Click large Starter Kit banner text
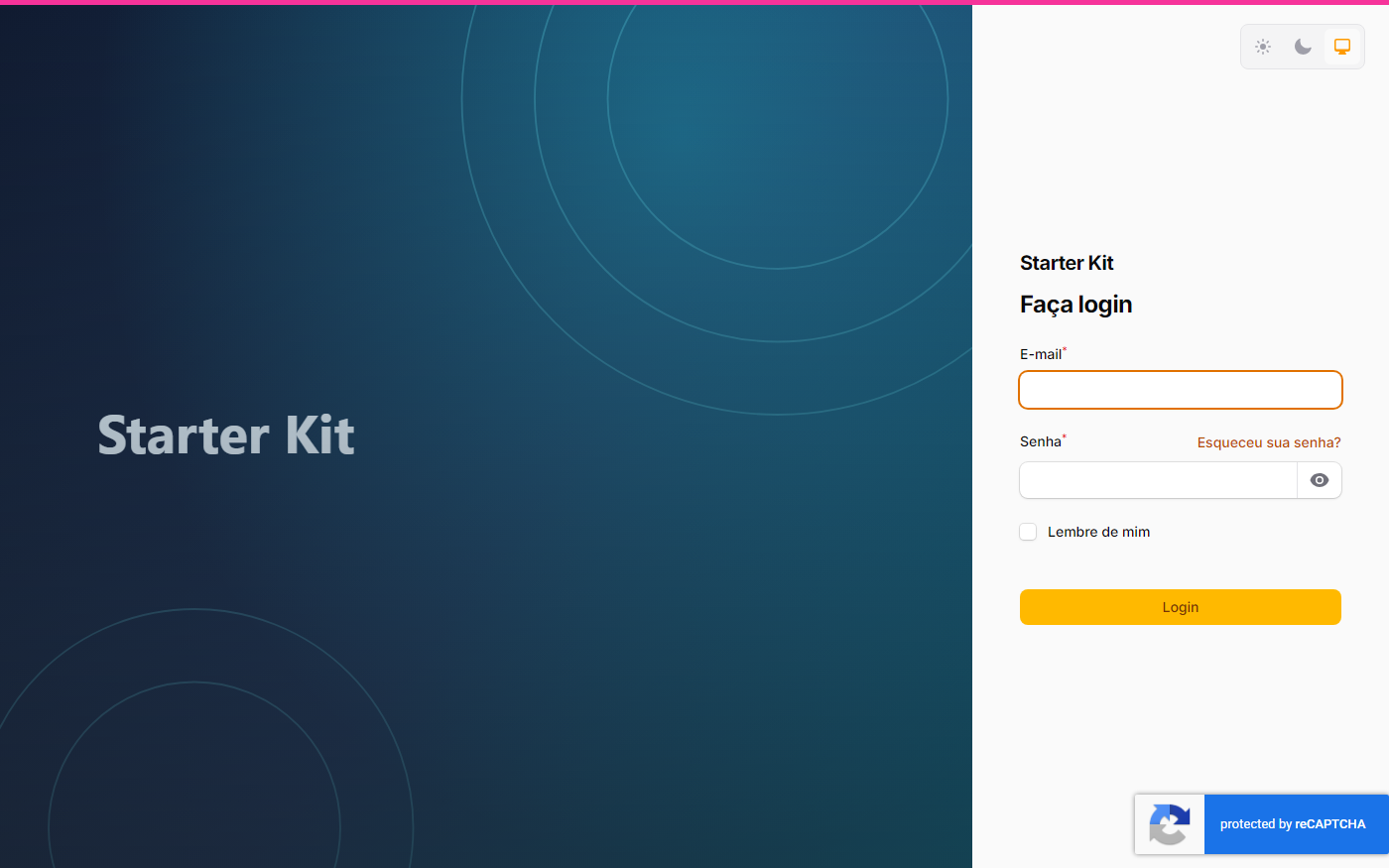The width and height of the screenshot is (1389, 868). pos(226,434)
